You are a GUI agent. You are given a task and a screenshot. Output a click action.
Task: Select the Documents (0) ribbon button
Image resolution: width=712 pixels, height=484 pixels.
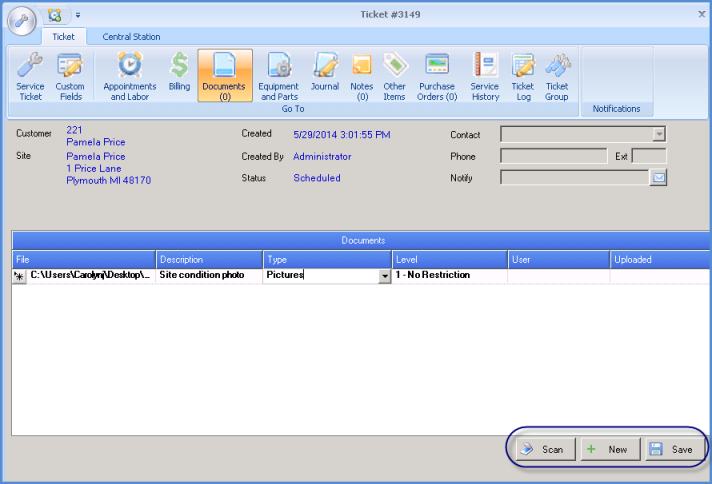[225, 75]
